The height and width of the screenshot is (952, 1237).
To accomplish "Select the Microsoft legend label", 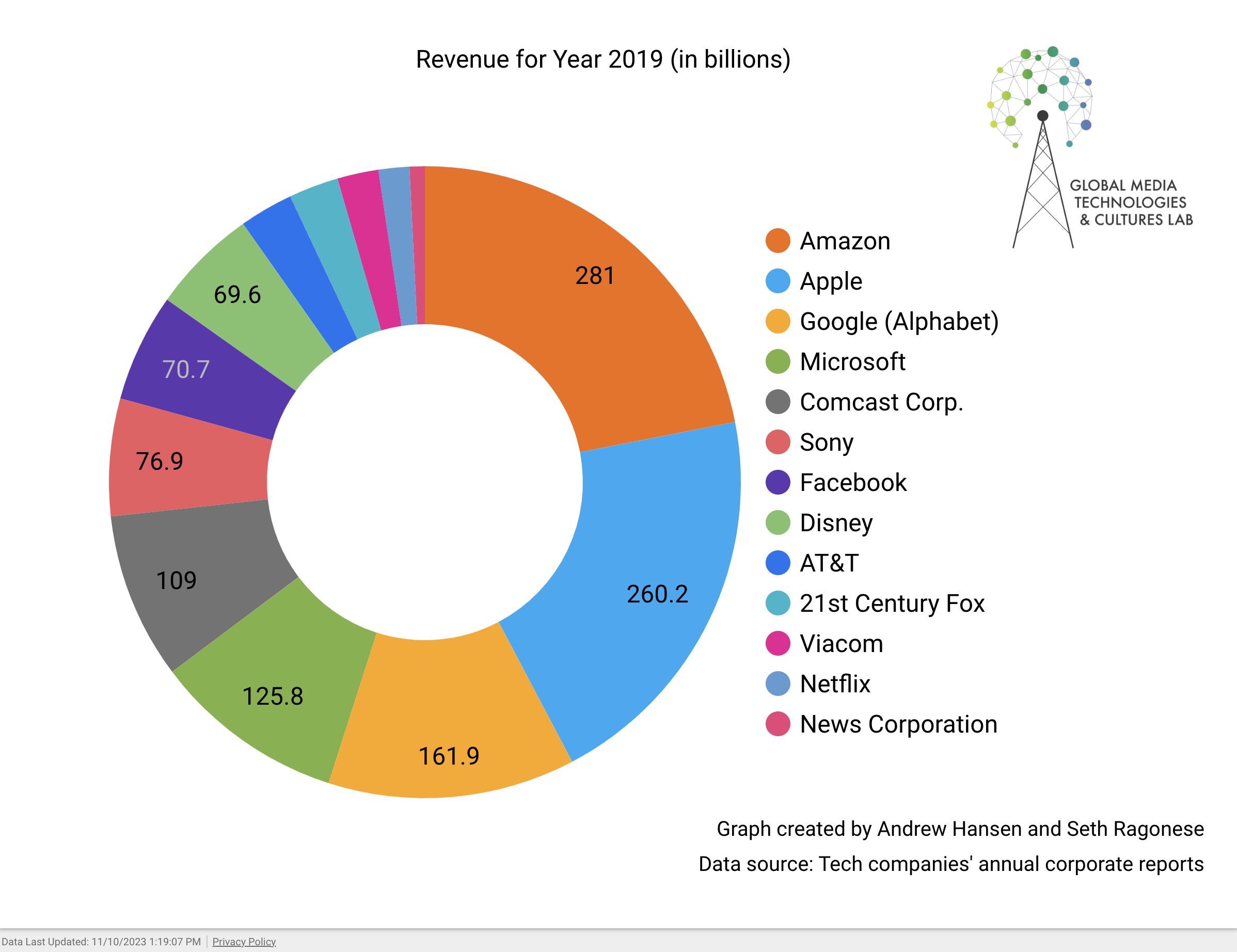I will point(852,362).
